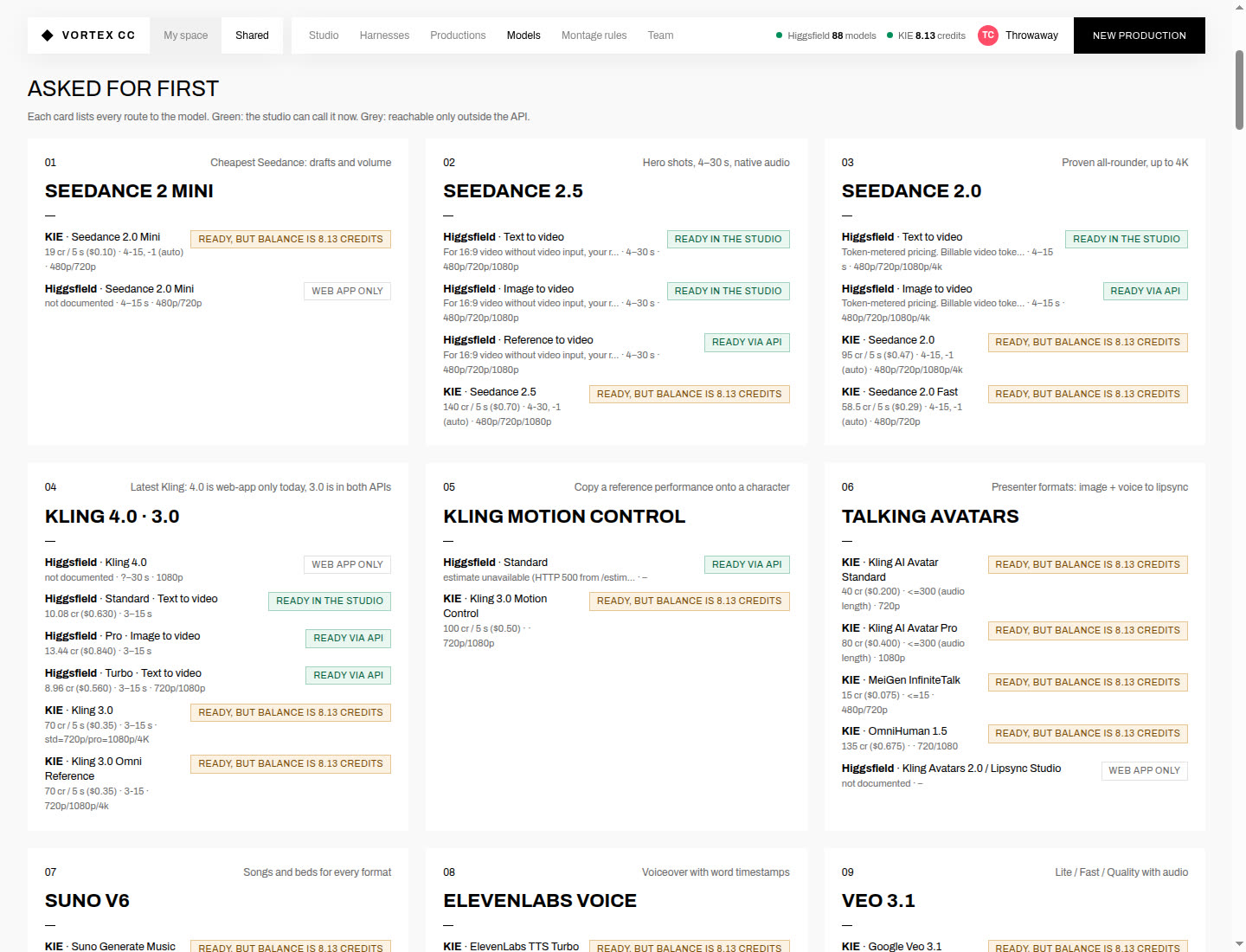Click the balance badge for KIE Seedance 2.5
Screen dimensions: 1246x952
[689, 394]
